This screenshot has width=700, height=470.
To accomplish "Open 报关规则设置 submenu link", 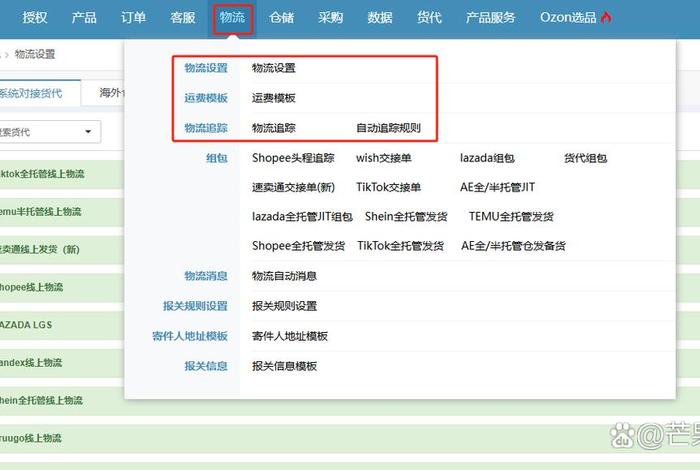I will click(284, 306).
